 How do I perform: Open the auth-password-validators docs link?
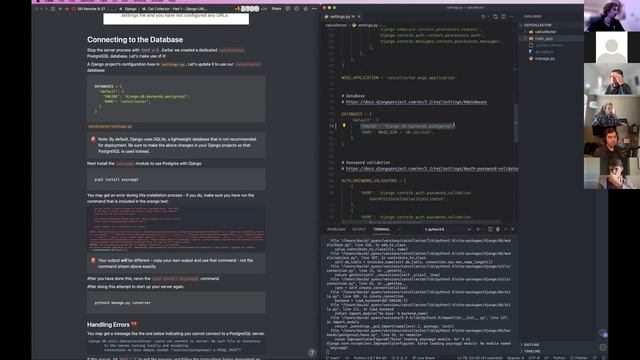point(432,169)
